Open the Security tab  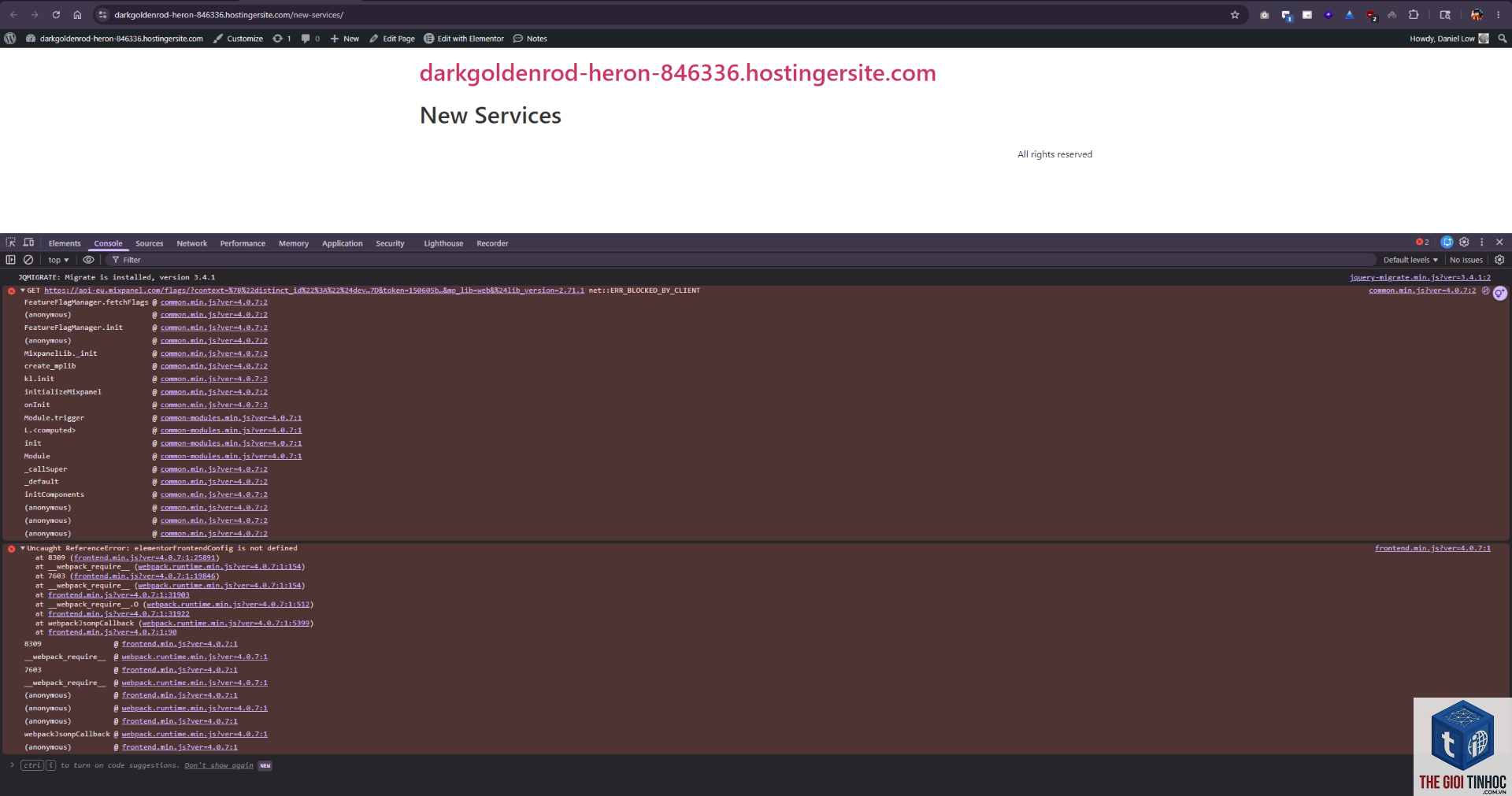coord(390,243)
